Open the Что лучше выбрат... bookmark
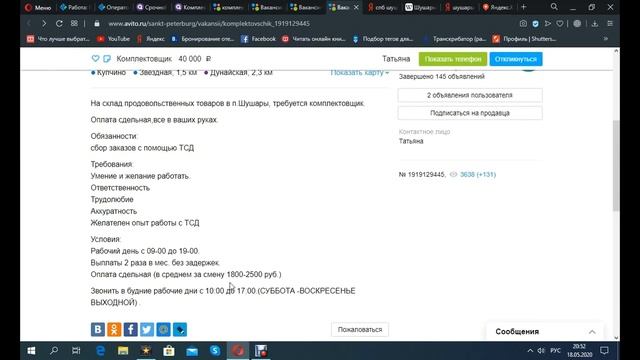The image size is (640, 360). [x=58, y=39]
